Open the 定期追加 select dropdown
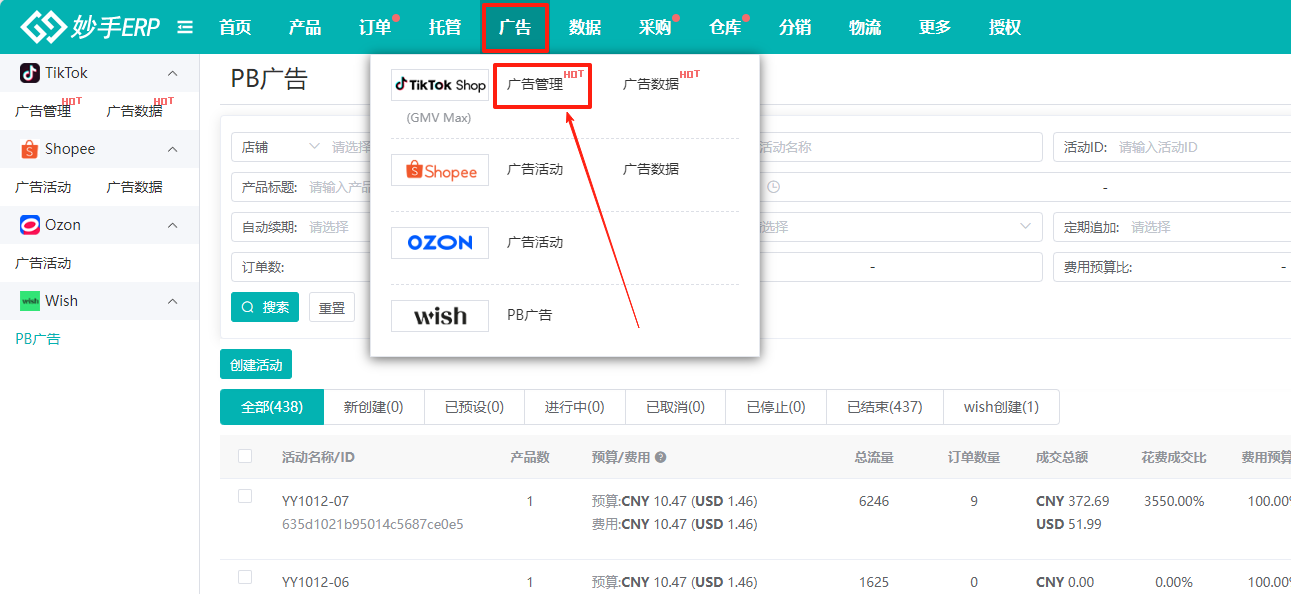The height and width of the screenshot is (594, 1291). (1172, 227)
